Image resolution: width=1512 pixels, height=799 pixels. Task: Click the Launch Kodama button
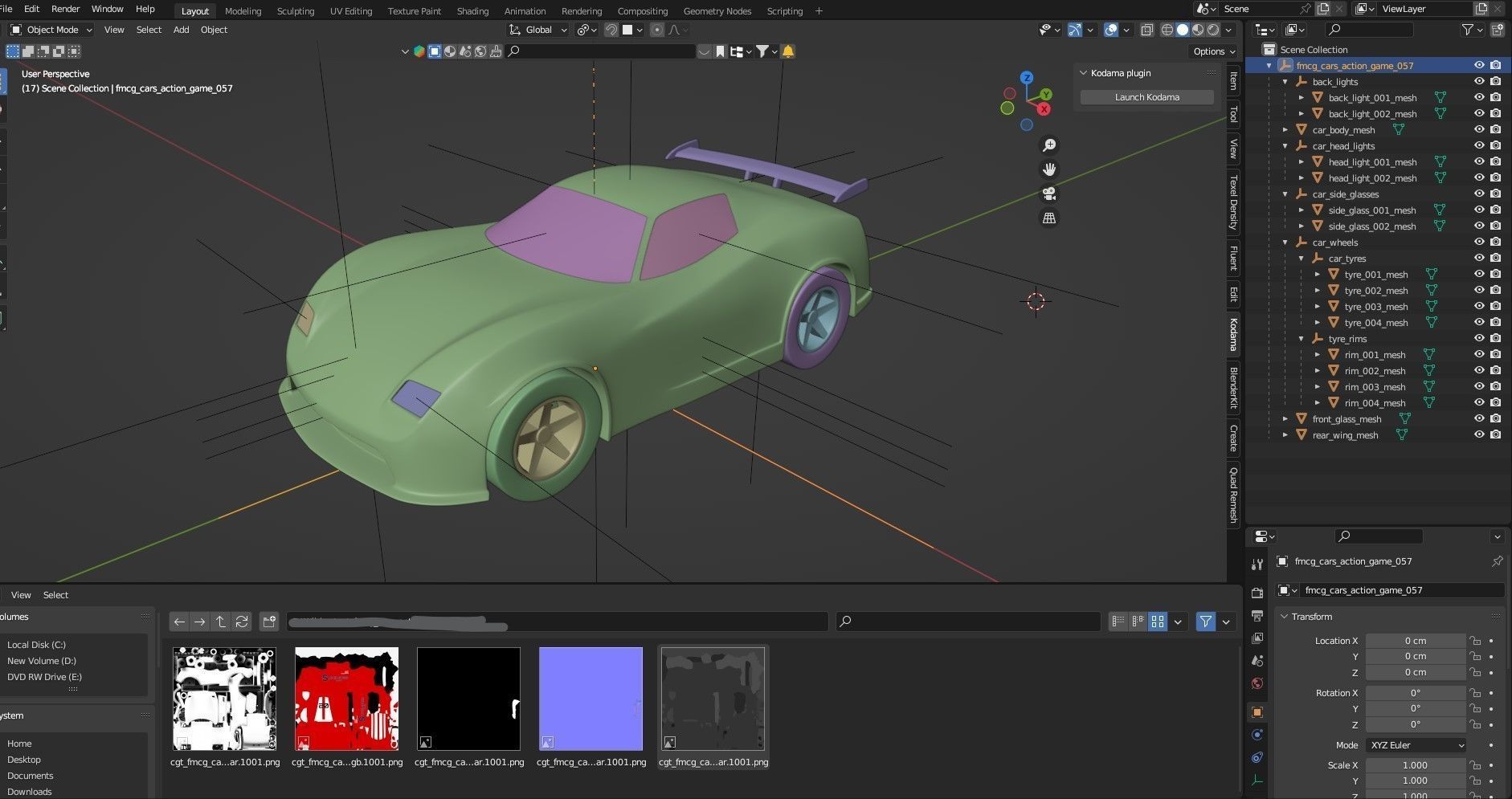tap(1146, 97)
